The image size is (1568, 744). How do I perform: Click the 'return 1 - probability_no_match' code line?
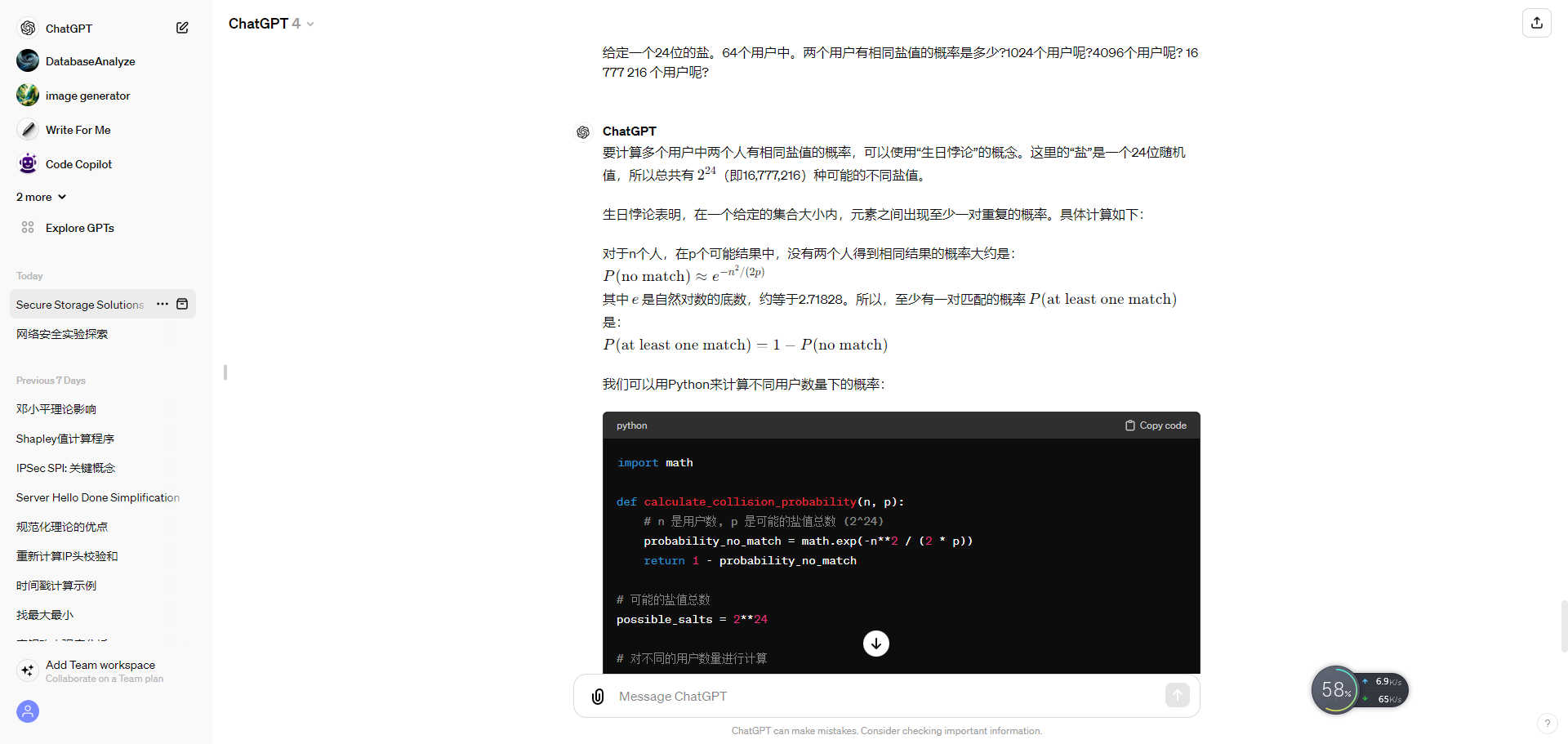[x=750, y=561]
